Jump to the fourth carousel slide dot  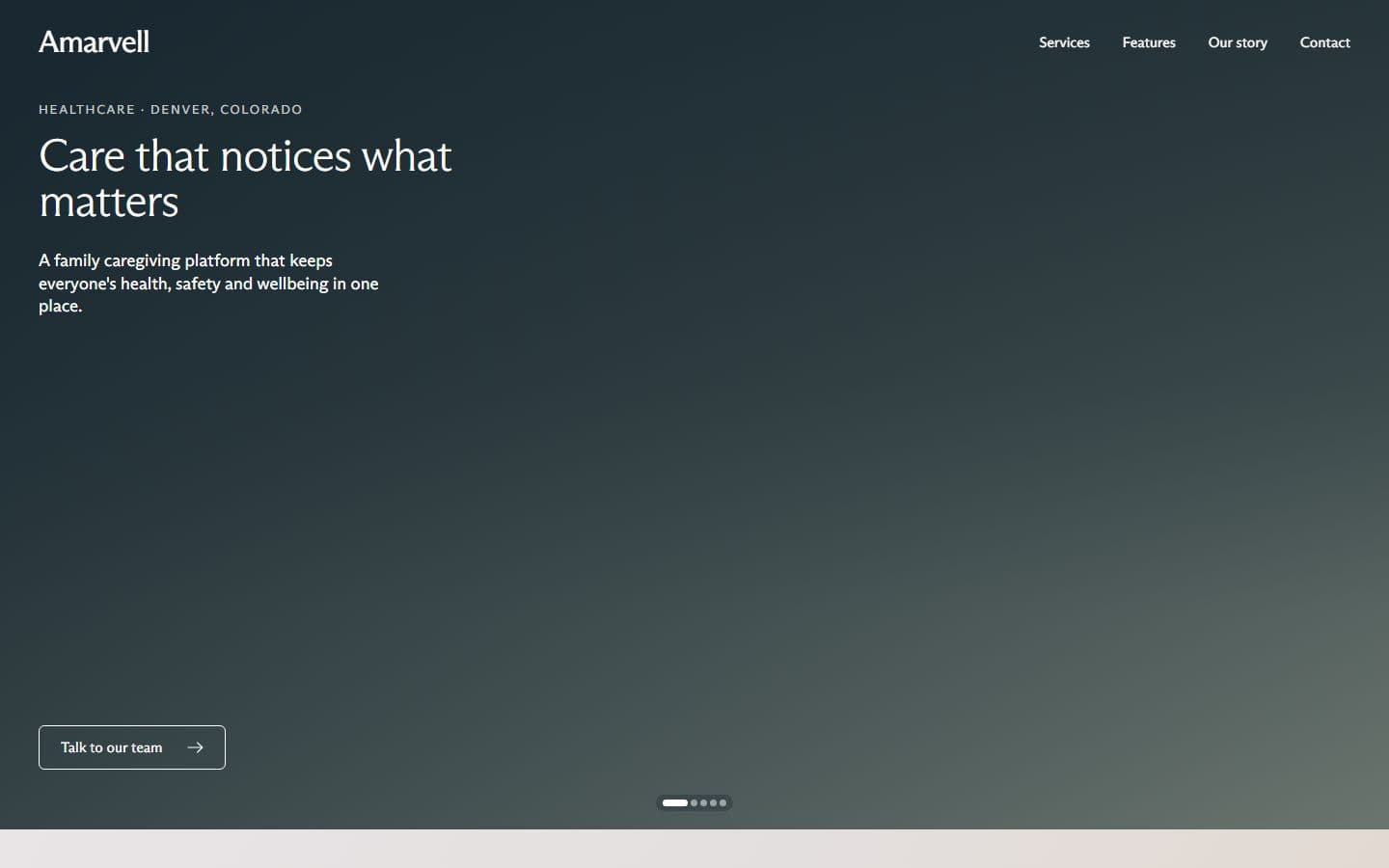[714, 802]
